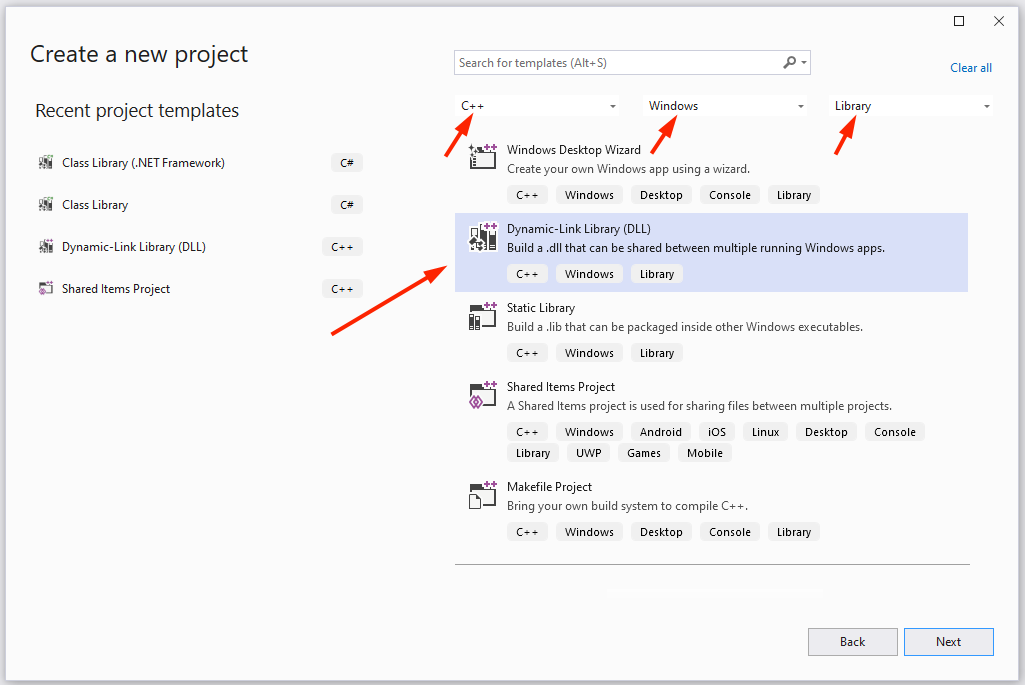The width and height of the screenshot is (1025, 685).
Task: Click the Windows Desktop Wizard template icon
Action: pos(483,156)
